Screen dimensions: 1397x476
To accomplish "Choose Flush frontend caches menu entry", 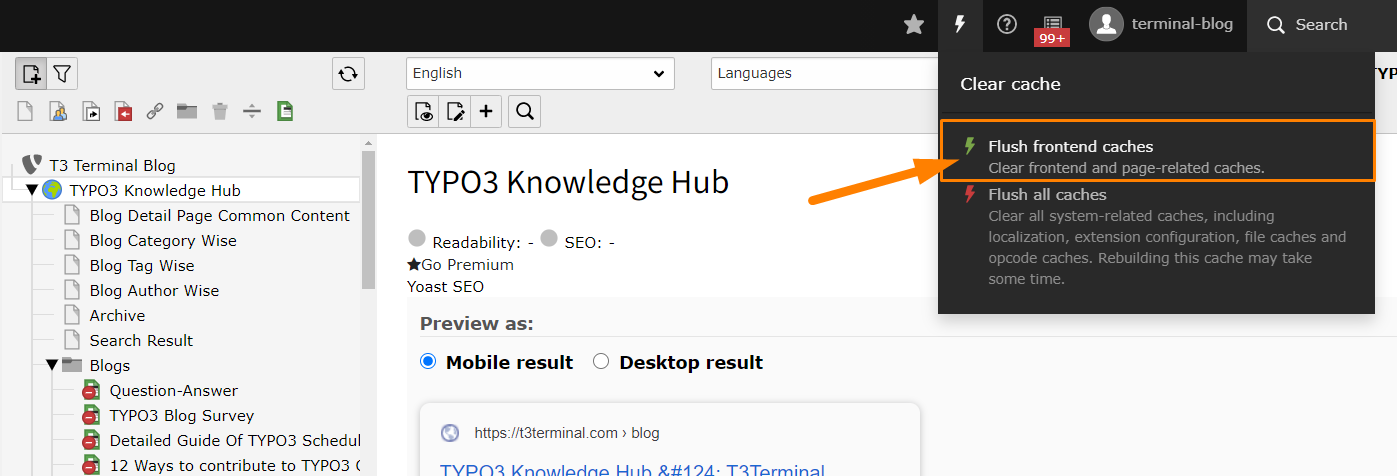I will (1157, 157).
